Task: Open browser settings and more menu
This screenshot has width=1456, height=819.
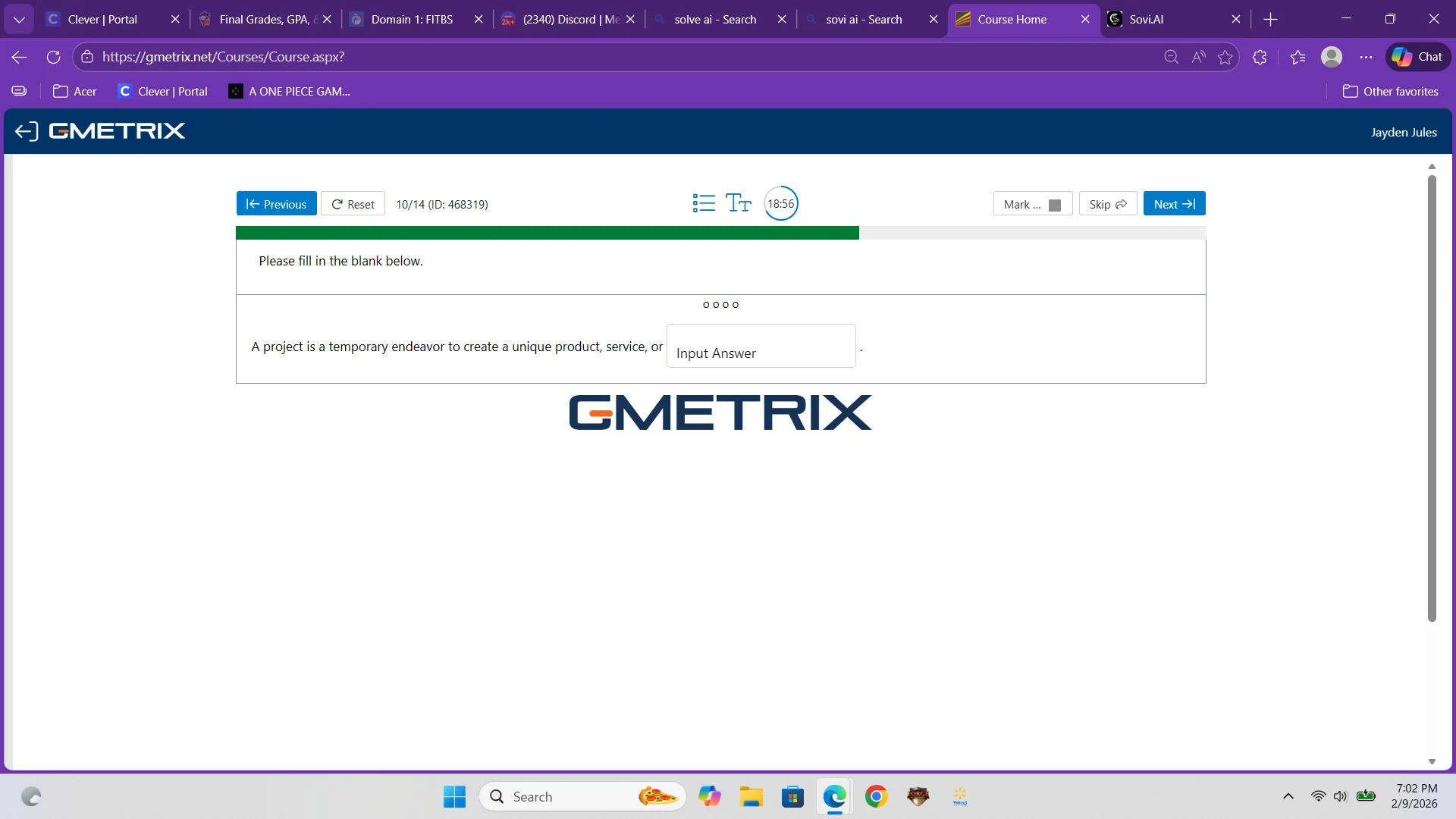Action: tap(1366, 57)
